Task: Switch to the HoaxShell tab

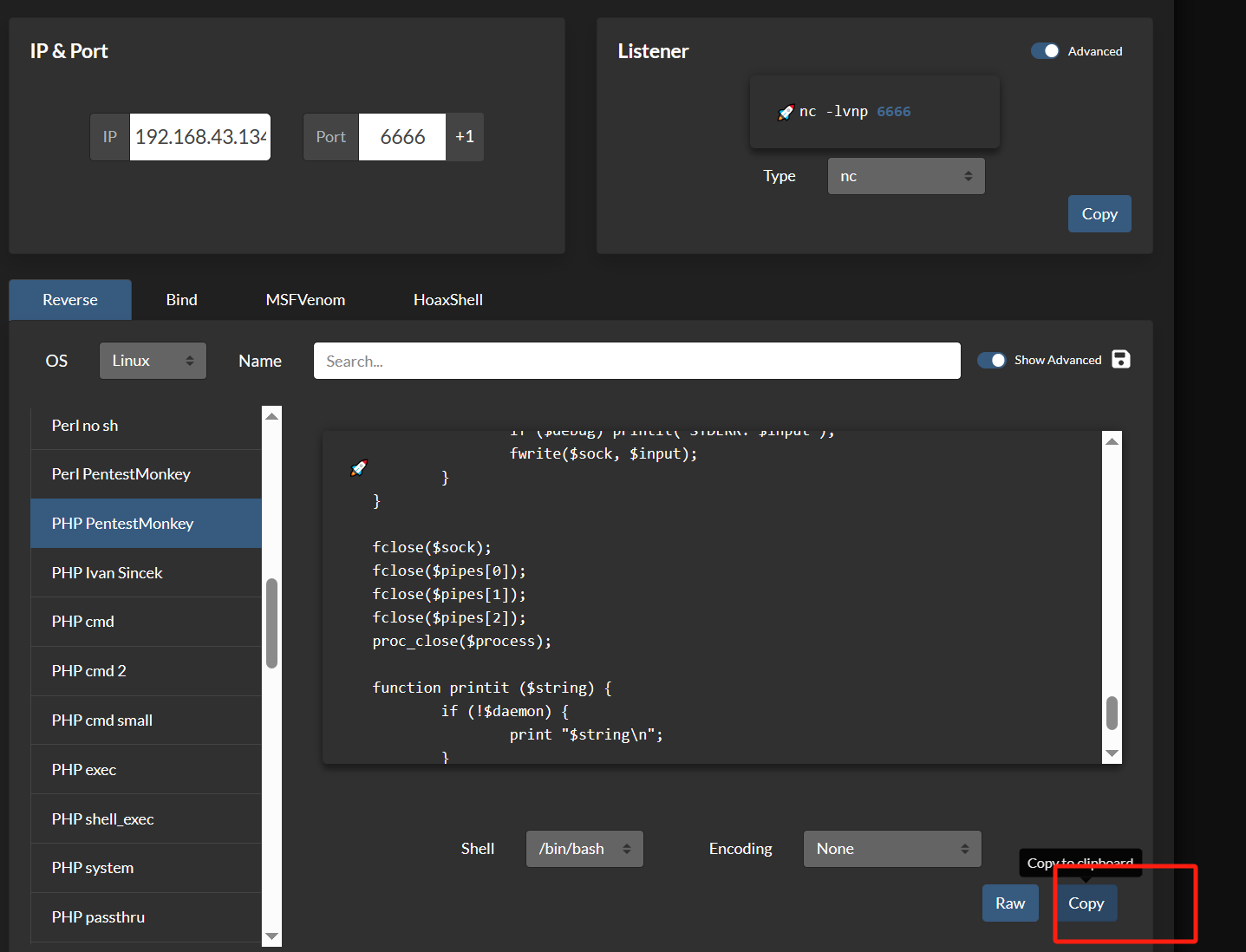Action: point(448,300)
